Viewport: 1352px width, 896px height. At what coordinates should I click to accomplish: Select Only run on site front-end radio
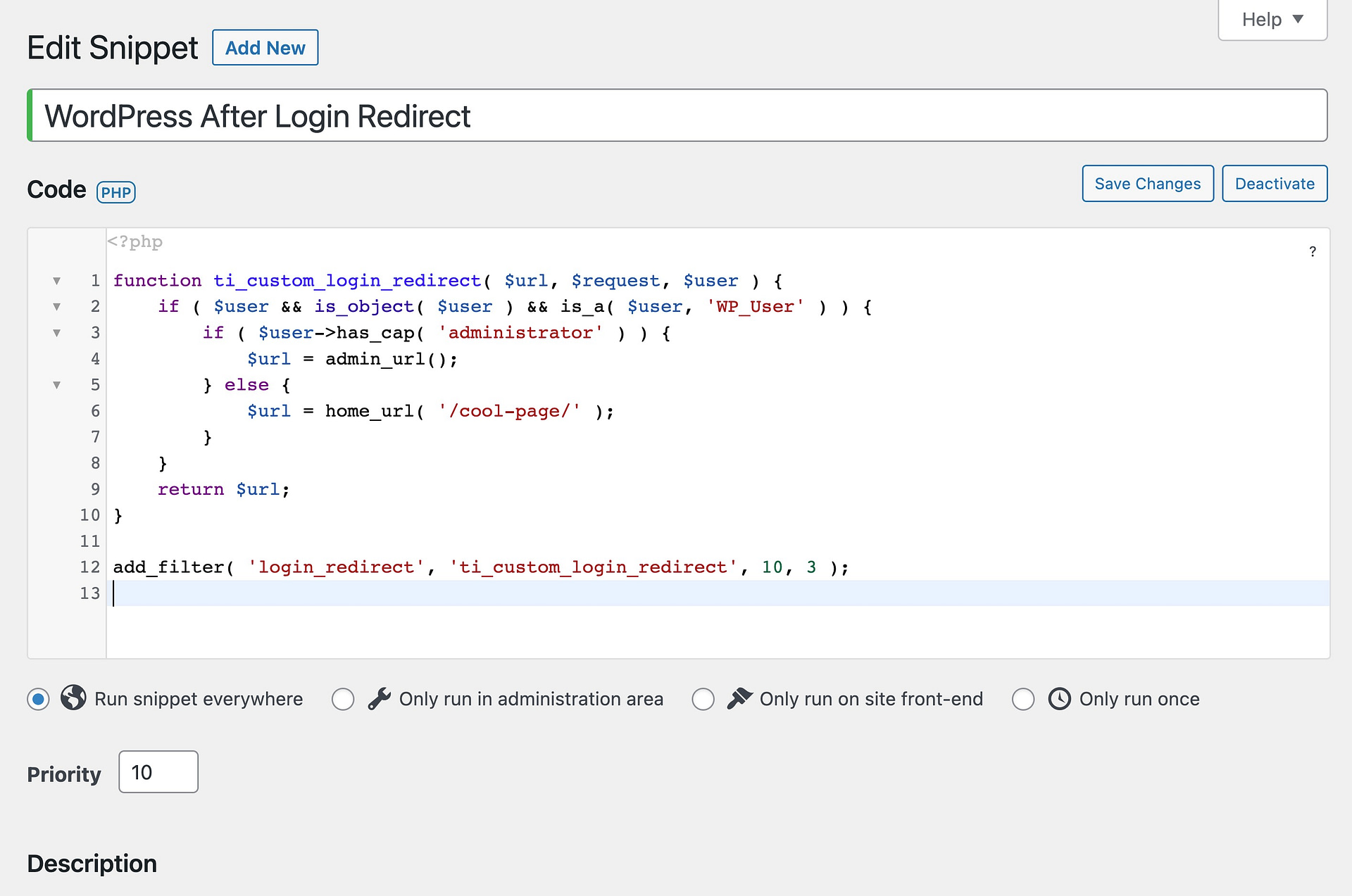(x=703, y=699)
